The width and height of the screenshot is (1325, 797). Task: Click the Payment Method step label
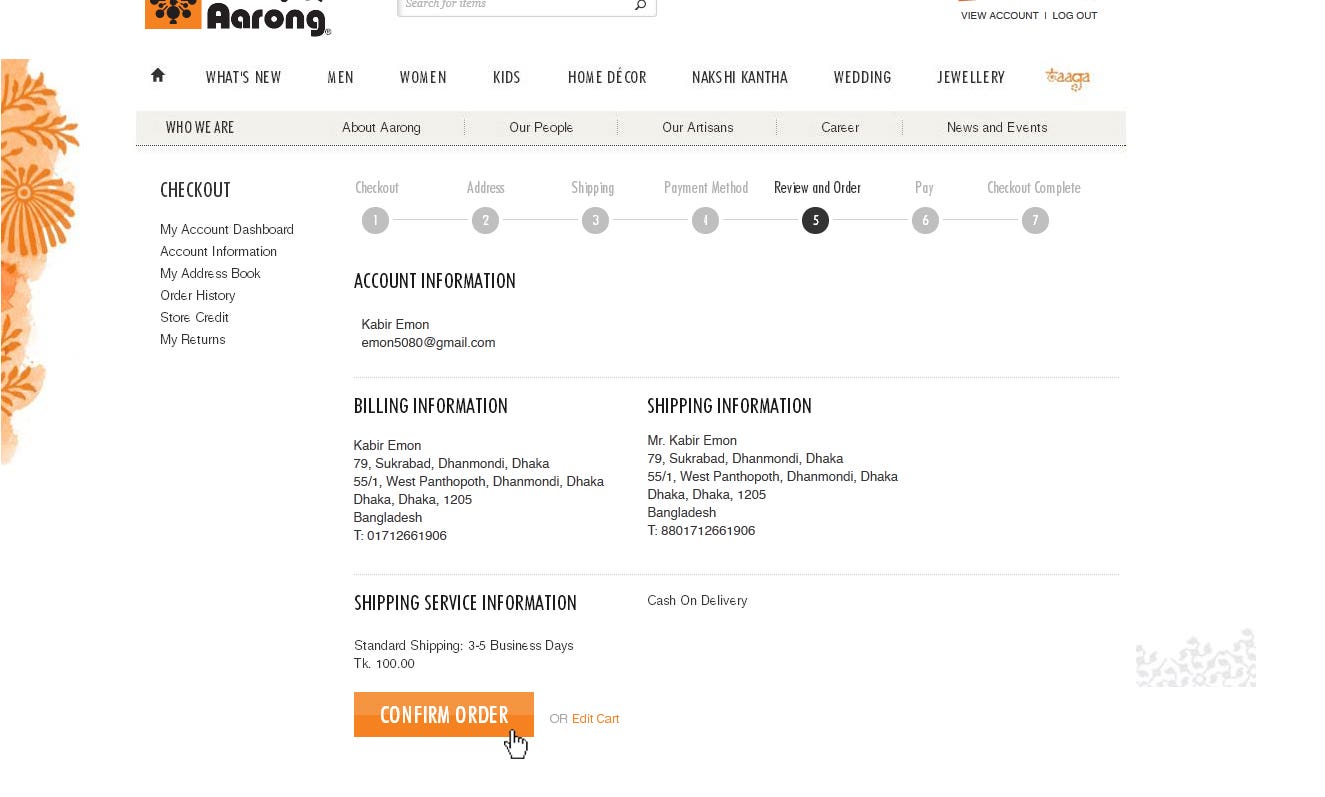706,188
